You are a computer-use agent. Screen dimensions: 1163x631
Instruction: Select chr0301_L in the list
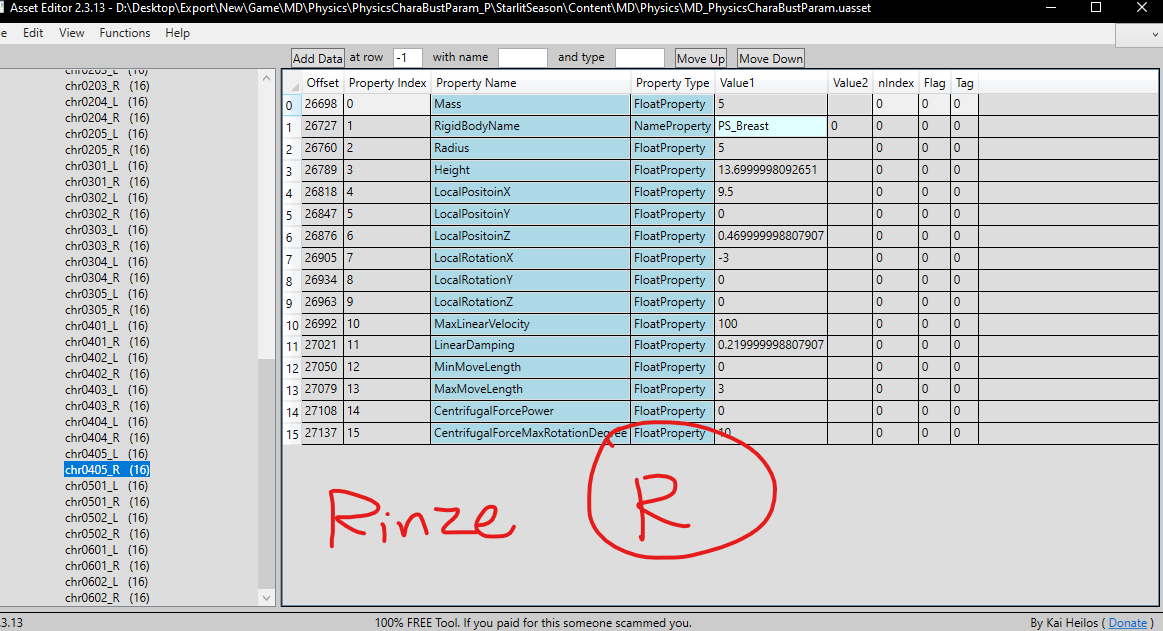point(107,166)
